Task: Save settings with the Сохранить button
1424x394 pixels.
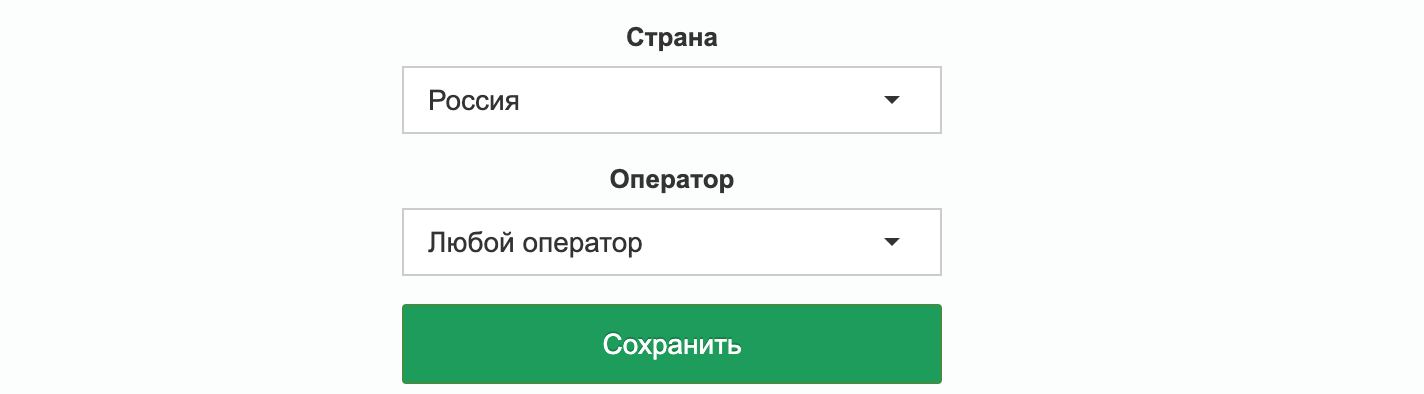Action: click(x=672, y=344)
